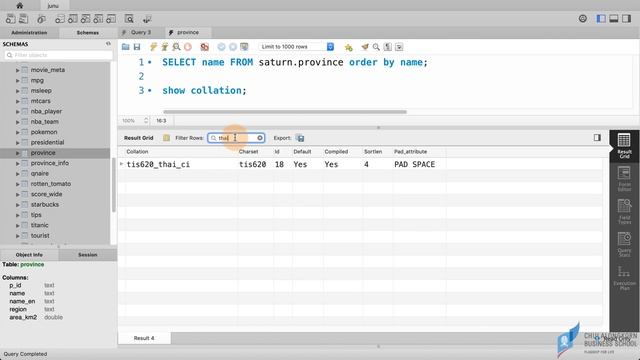Select the rotten_tomato table
The image size is (640, 360).
pyautogui.click(x=51, y=184)
